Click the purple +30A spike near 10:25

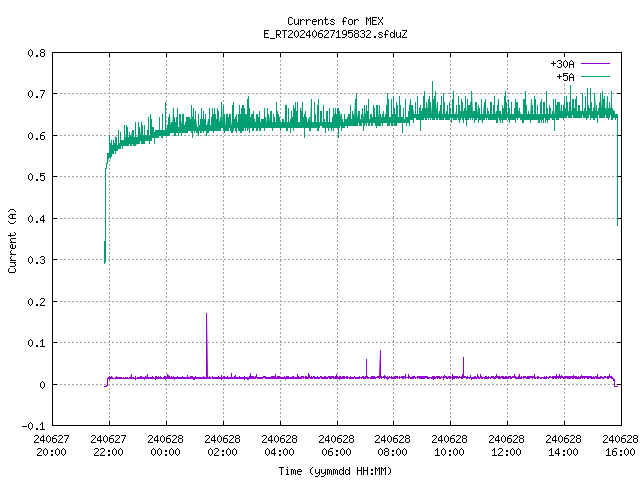(x=463, y=367)
